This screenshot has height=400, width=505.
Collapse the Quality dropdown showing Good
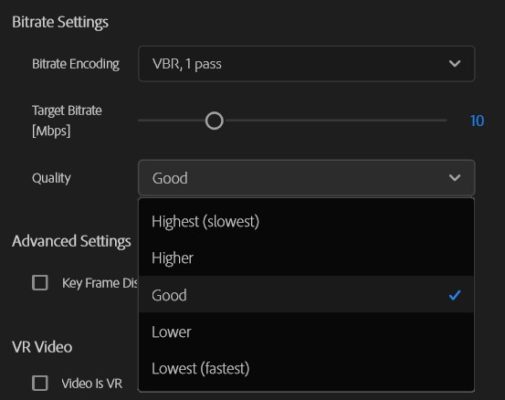pyautogui.click(x=307, y=178)
